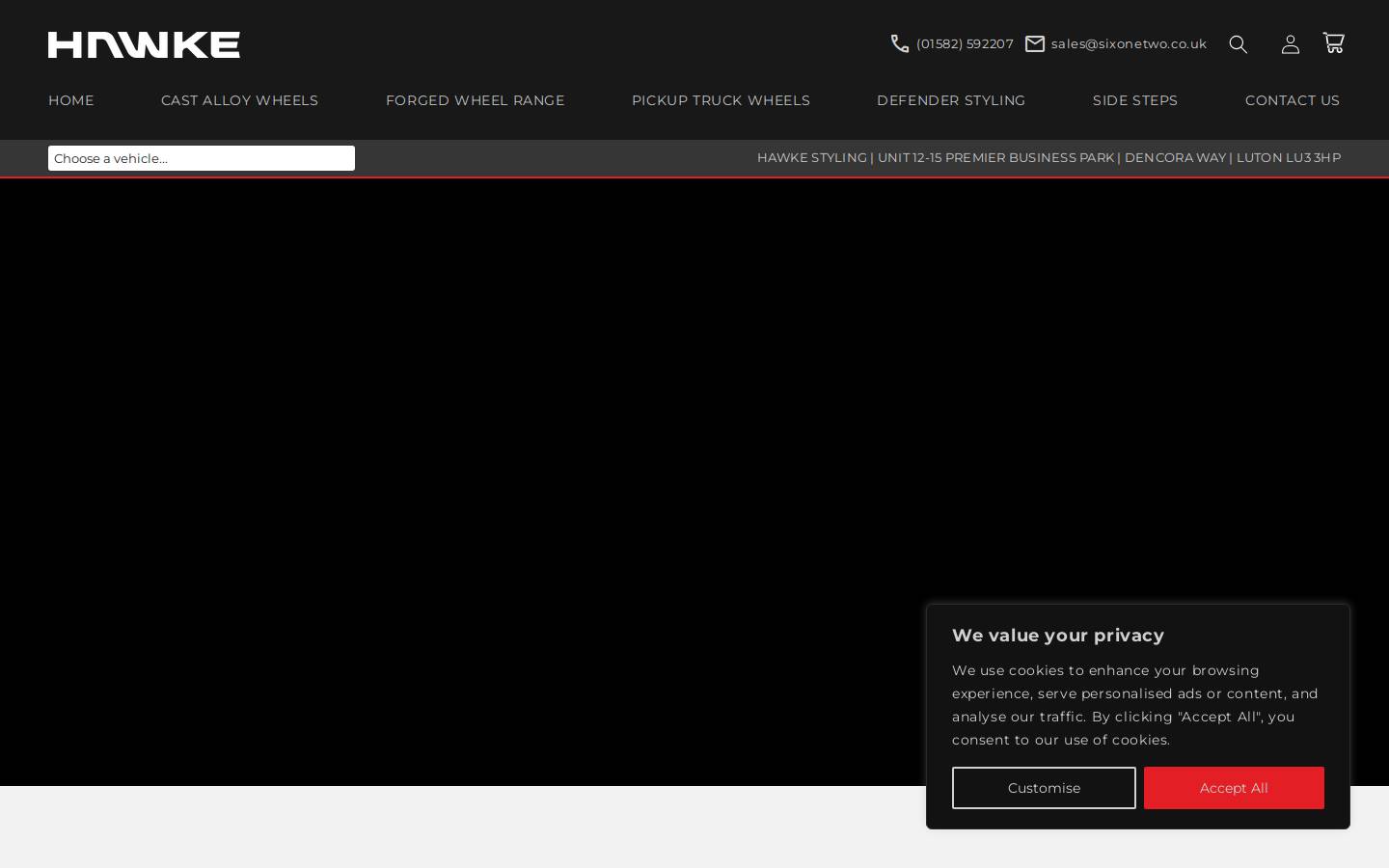Go to the HOME menu item
This screenshot has width=1389, height=868.
click(71, 100)
